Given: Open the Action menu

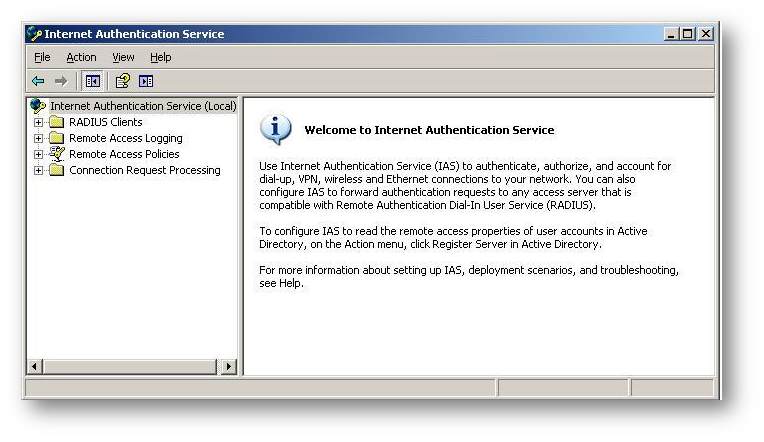Looking at the screenshot, I should 81,58.
